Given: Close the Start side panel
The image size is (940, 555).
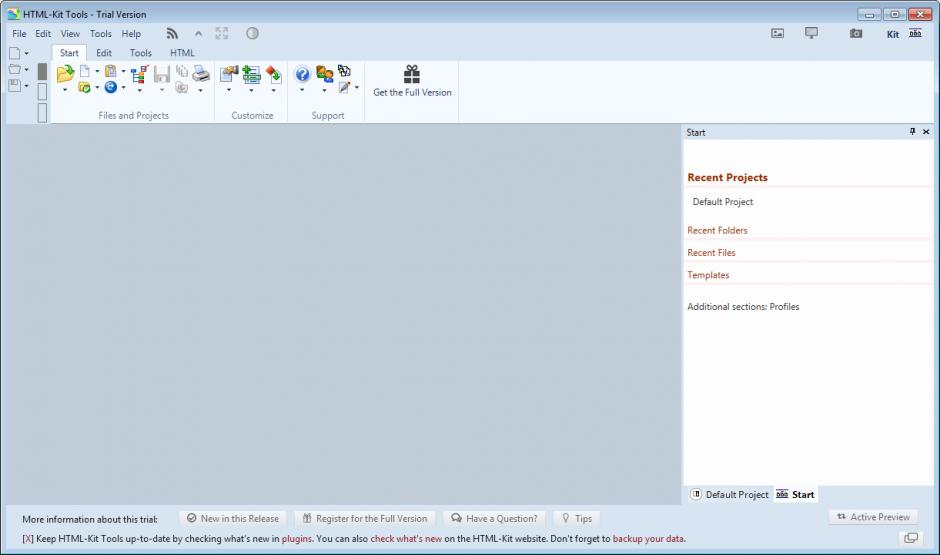Looking at the screenshot, I should [926, 131].
